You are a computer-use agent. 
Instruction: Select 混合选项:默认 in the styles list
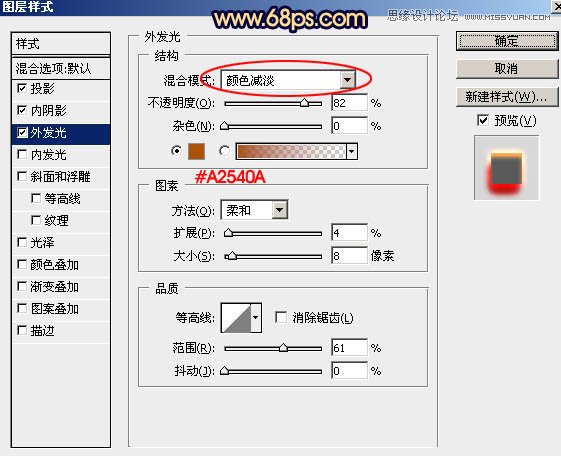[x=61, y=68]
